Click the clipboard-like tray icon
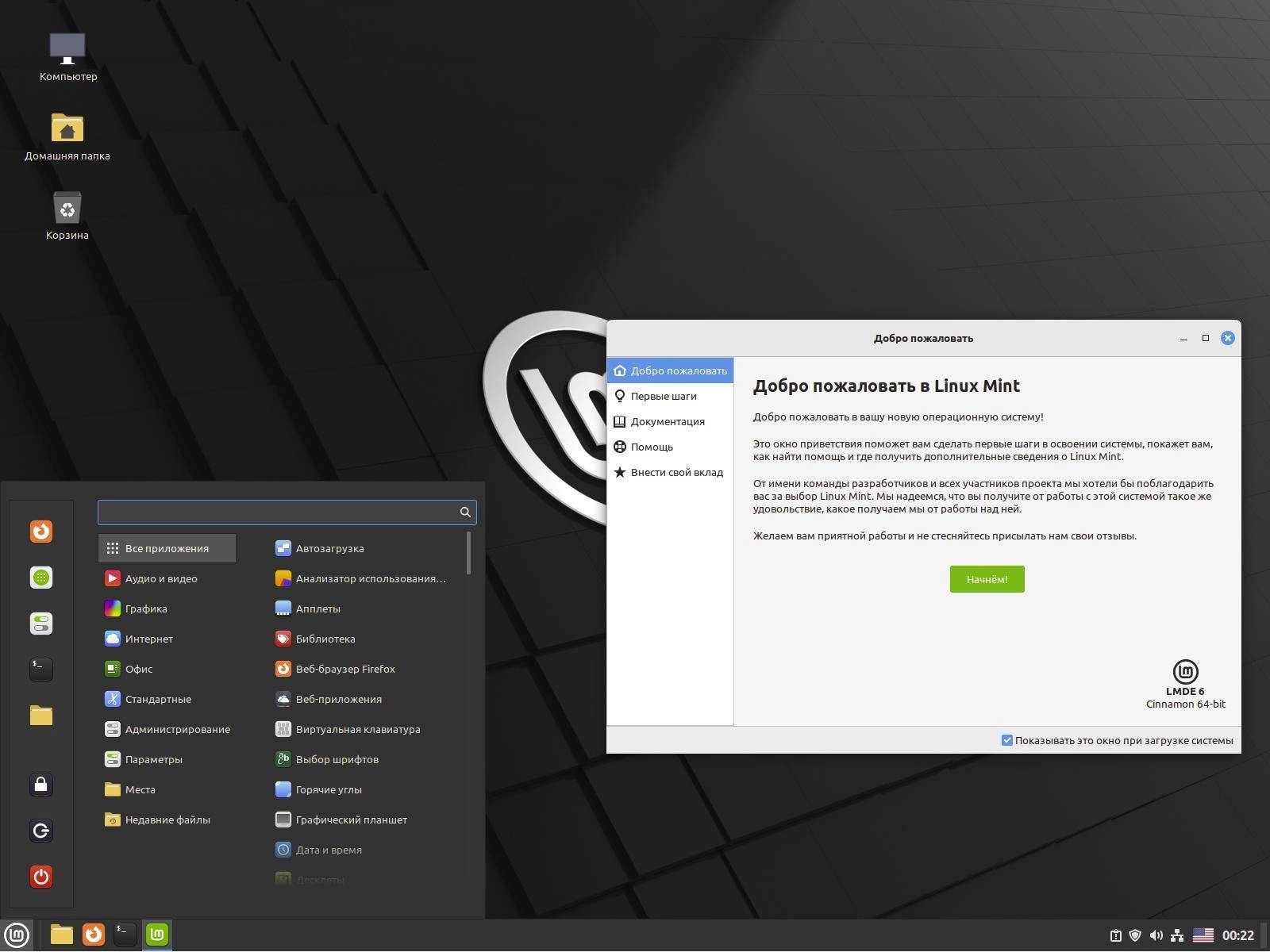 pyautogui.click(x=1115, y=936)
